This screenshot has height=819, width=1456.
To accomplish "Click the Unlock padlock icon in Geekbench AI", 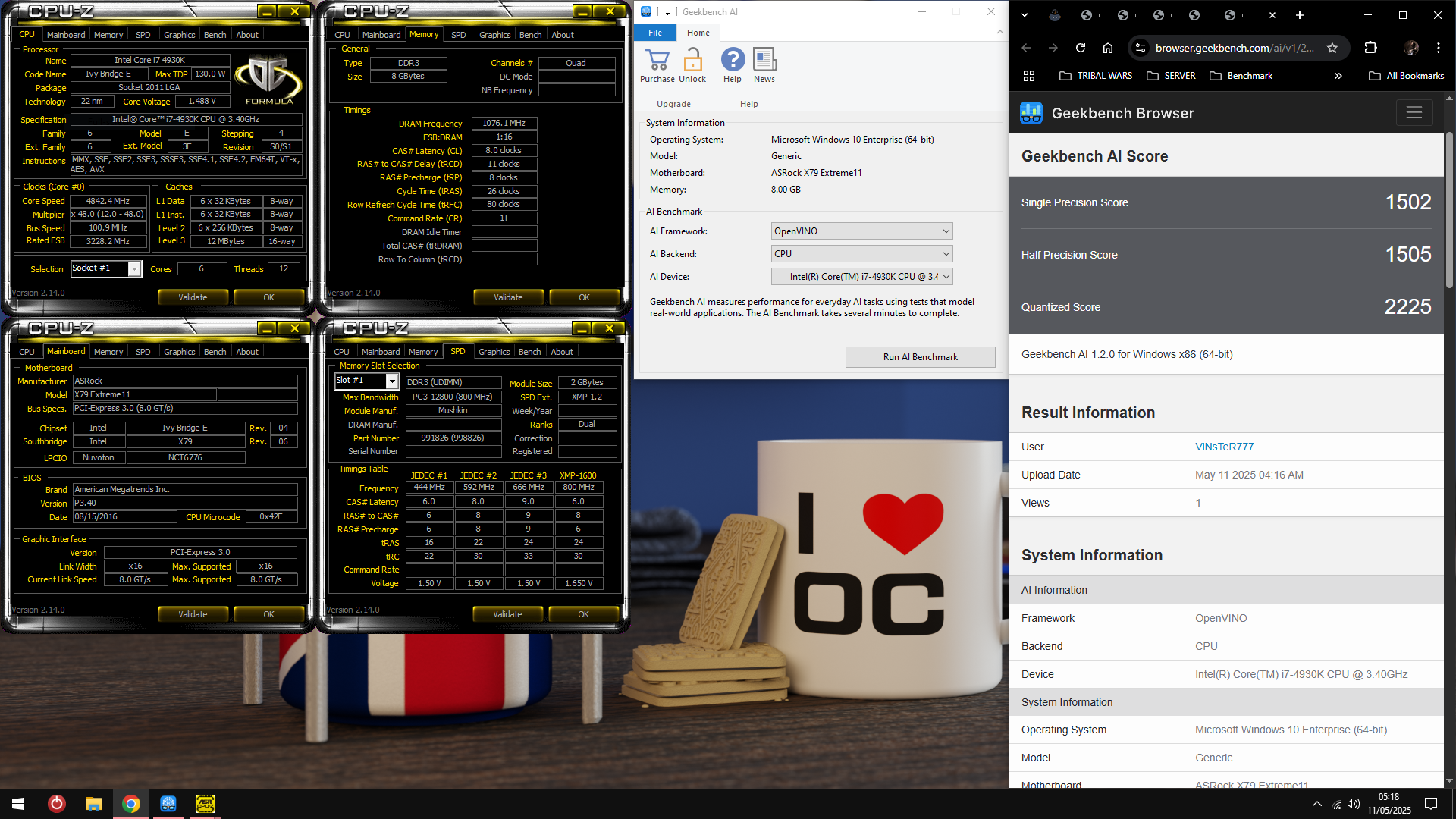I will 692,60.
